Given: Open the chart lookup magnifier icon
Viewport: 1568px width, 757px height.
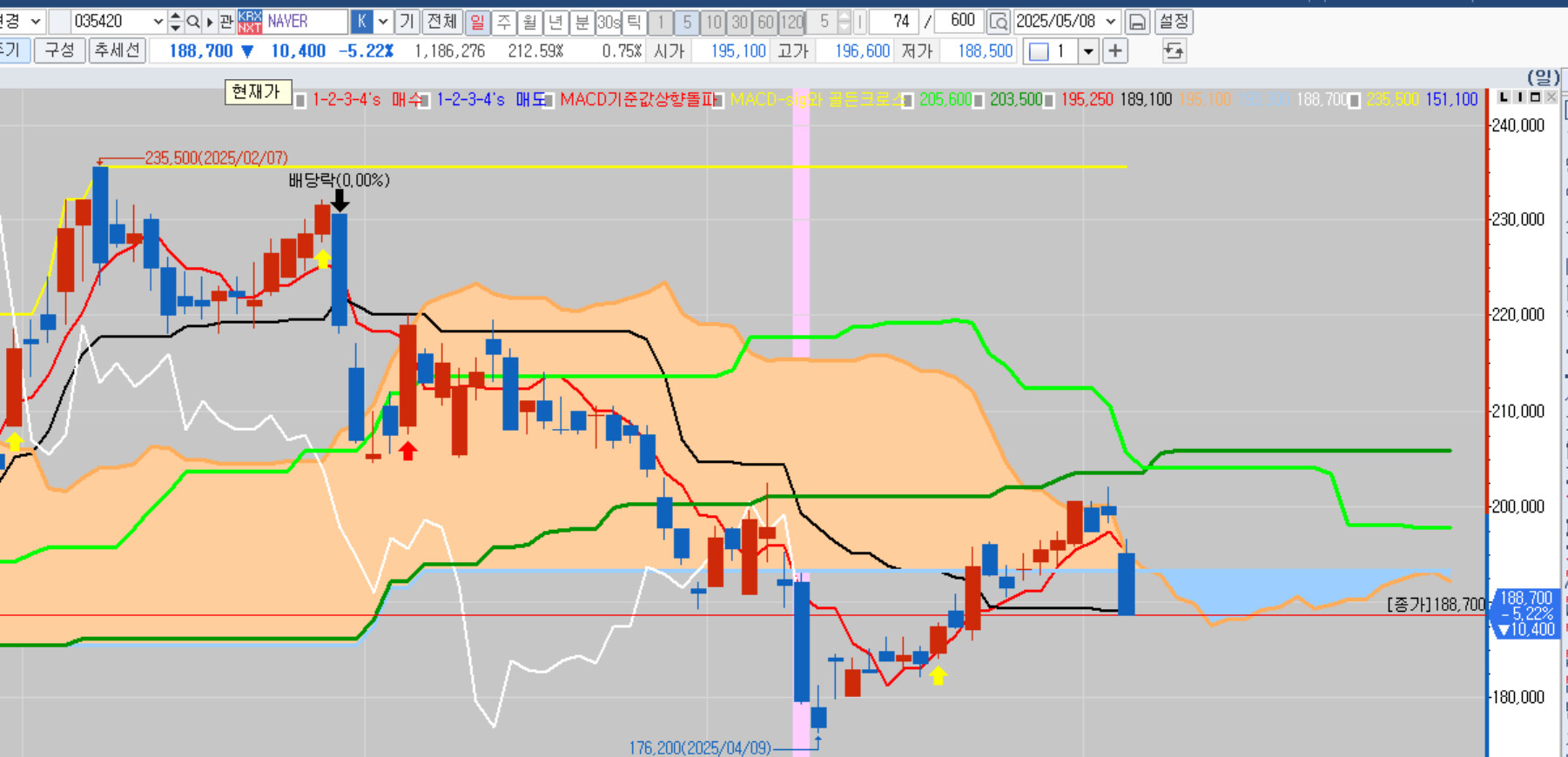Looking at the screenshot, I should point(999,22).
